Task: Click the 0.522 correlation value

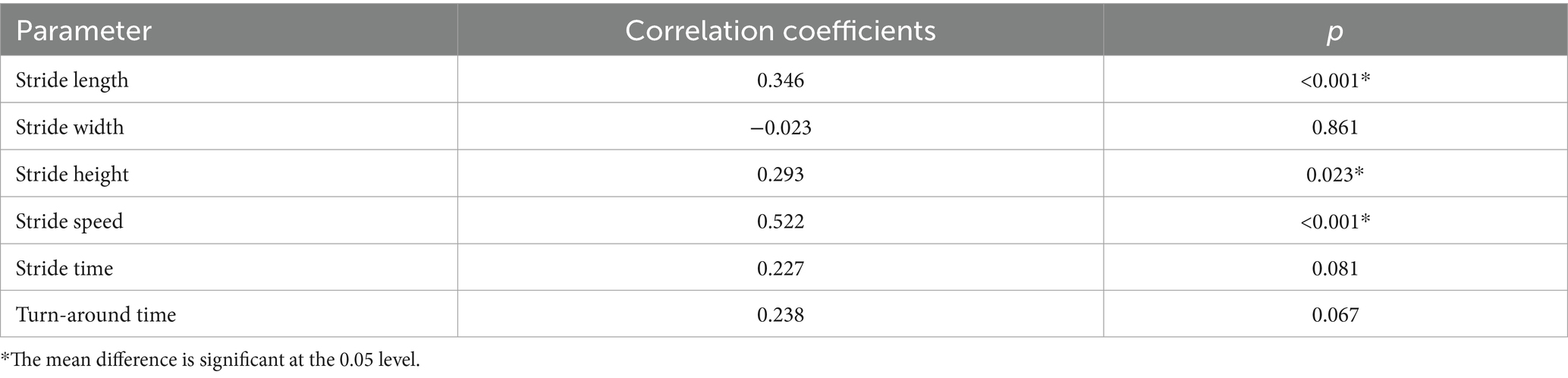Action: click(780, 221)
